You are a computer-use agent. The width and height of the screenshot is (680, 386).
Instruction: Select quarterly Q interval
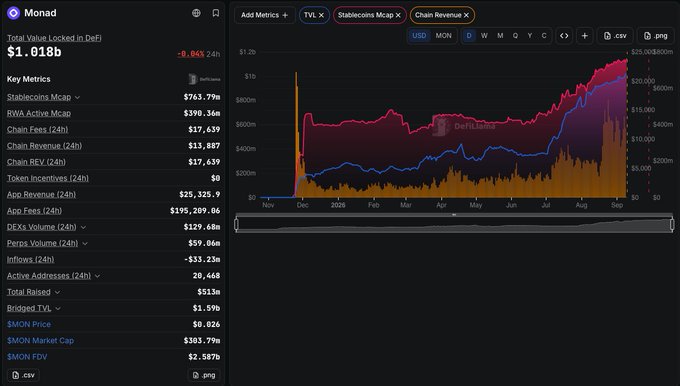point(515,36)
